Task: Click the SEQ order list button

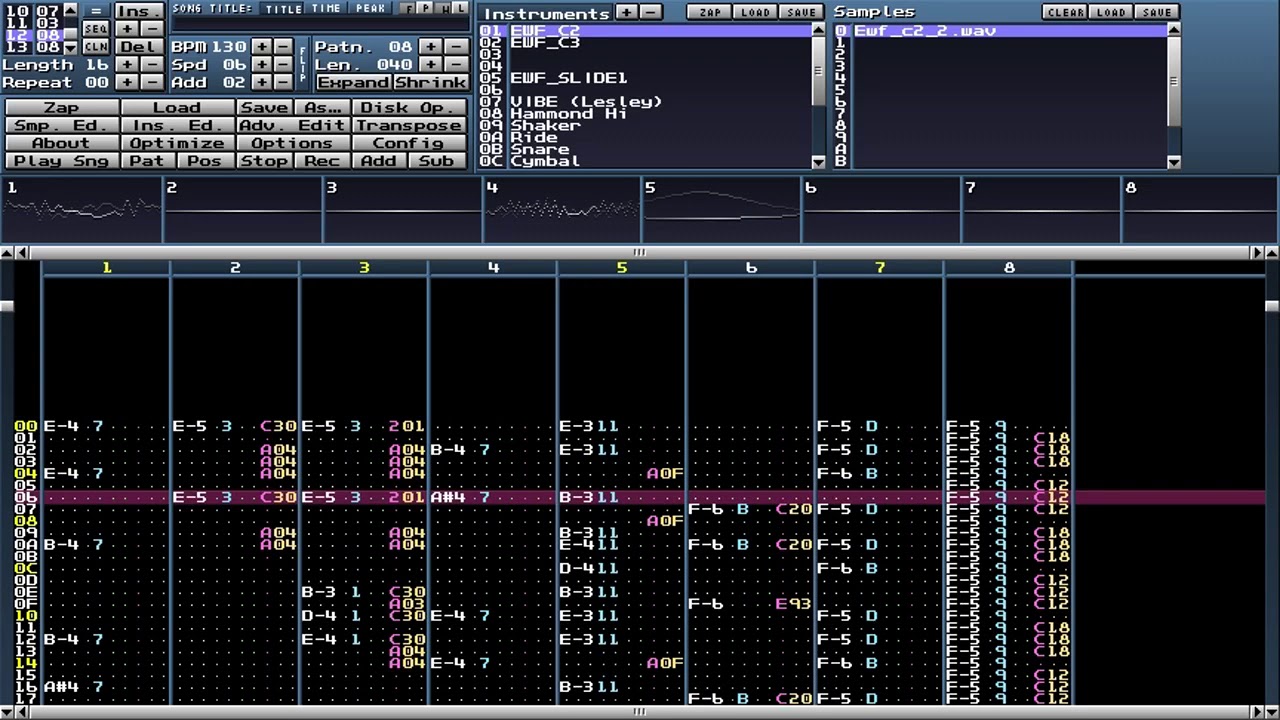Action: 96,29
